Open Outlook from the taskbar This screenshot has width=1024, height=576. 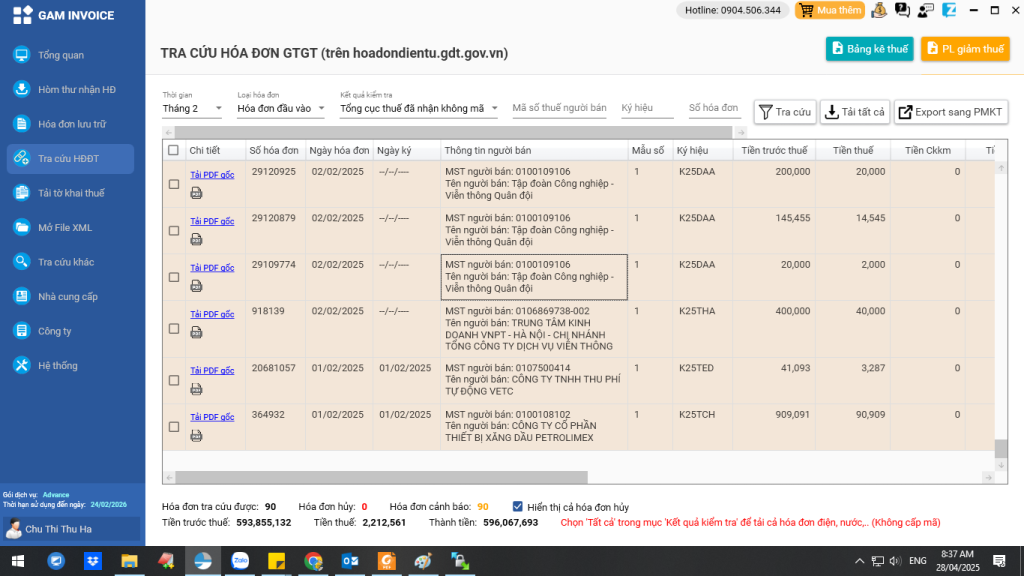pos(350,561)
